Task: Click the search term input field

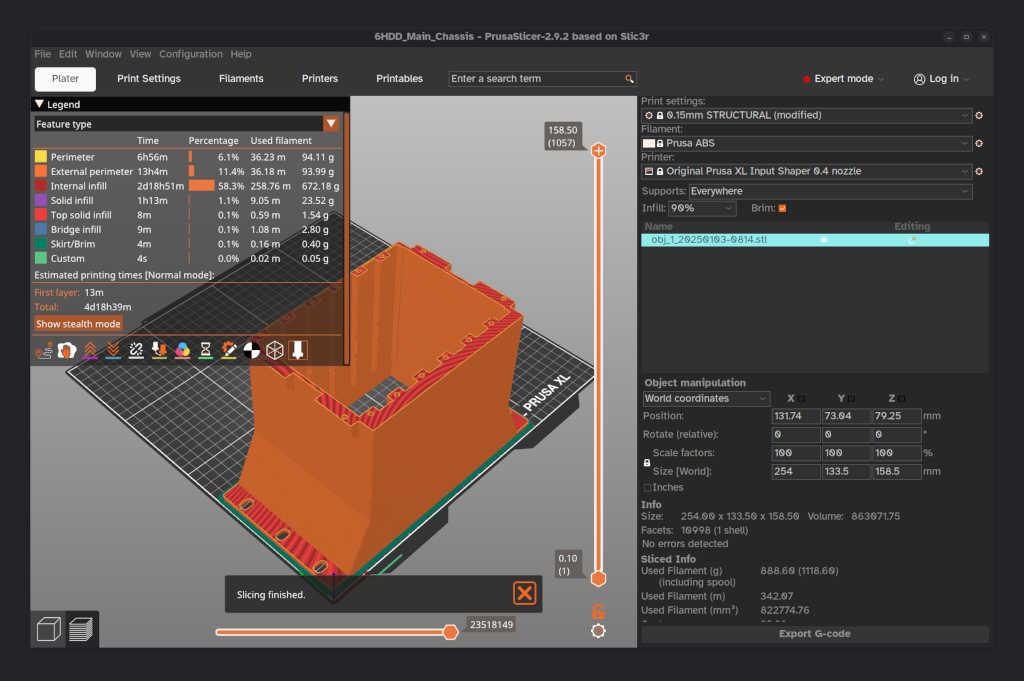Action: (536, 79)
